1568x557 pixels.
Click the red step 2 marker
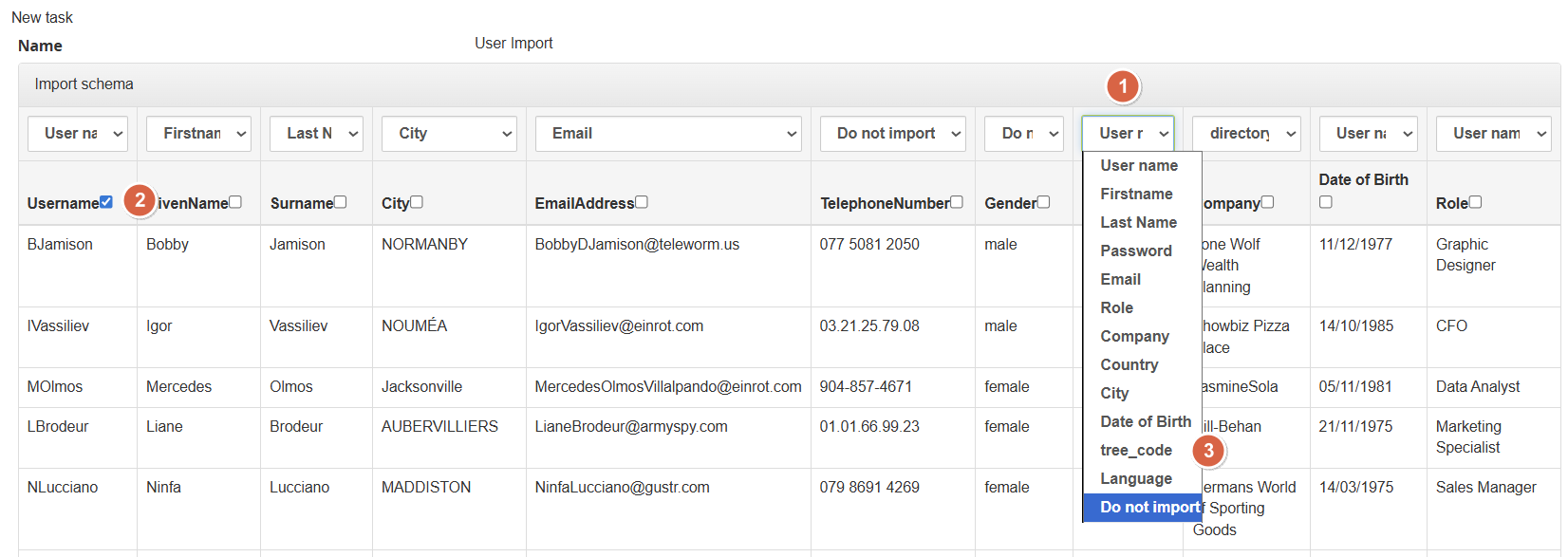(x=140, y=200)
